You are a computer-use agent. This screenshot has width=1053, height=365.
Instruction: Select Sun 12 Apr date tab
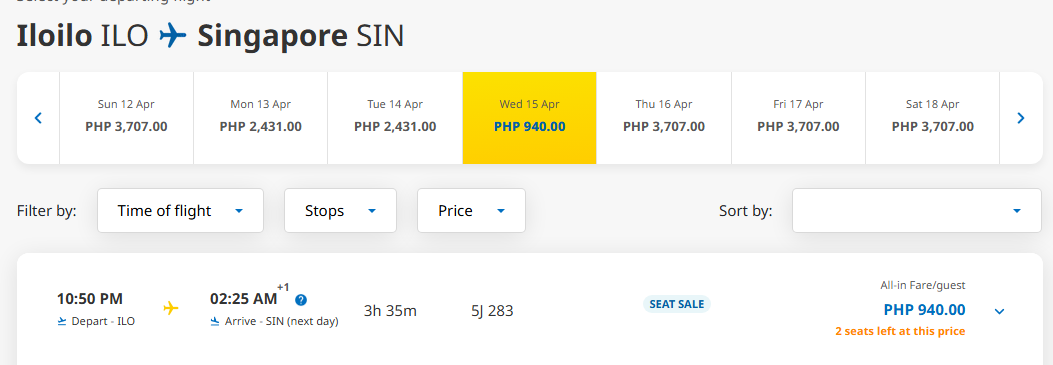pyautogui.click(x=126, y=118)
